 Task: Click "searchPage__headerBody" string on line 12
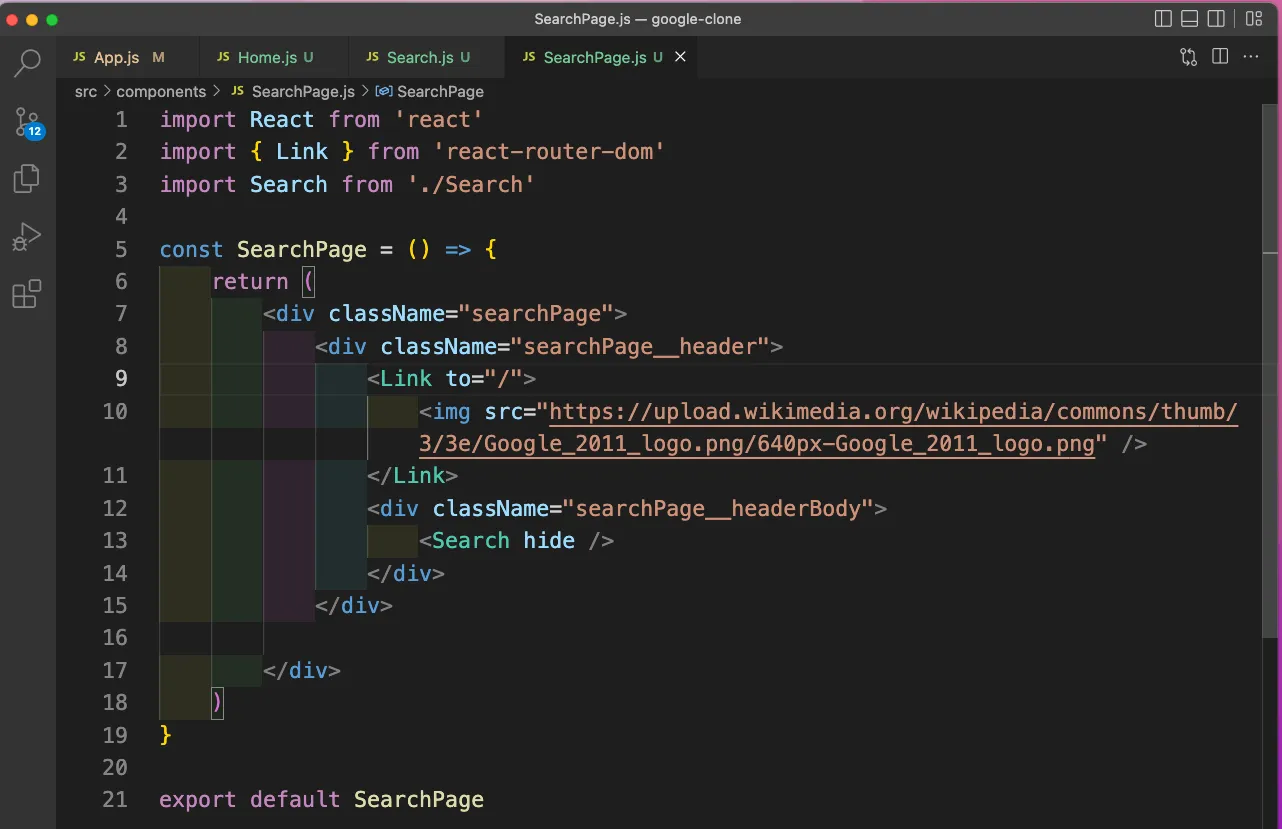[719, 509]
